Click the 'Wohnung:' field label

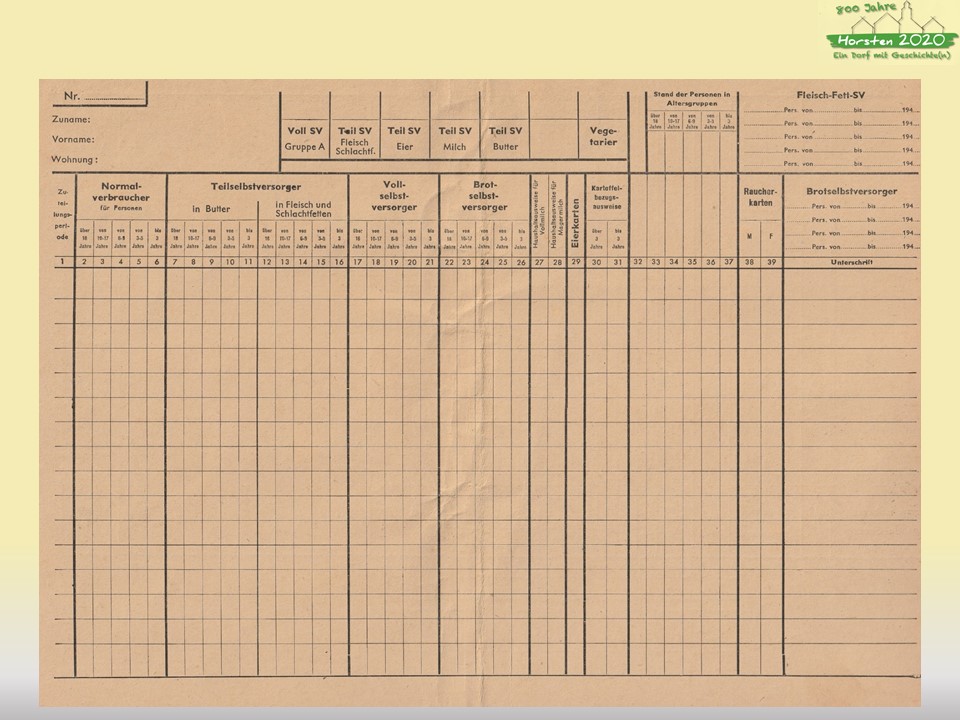[74, 159]
